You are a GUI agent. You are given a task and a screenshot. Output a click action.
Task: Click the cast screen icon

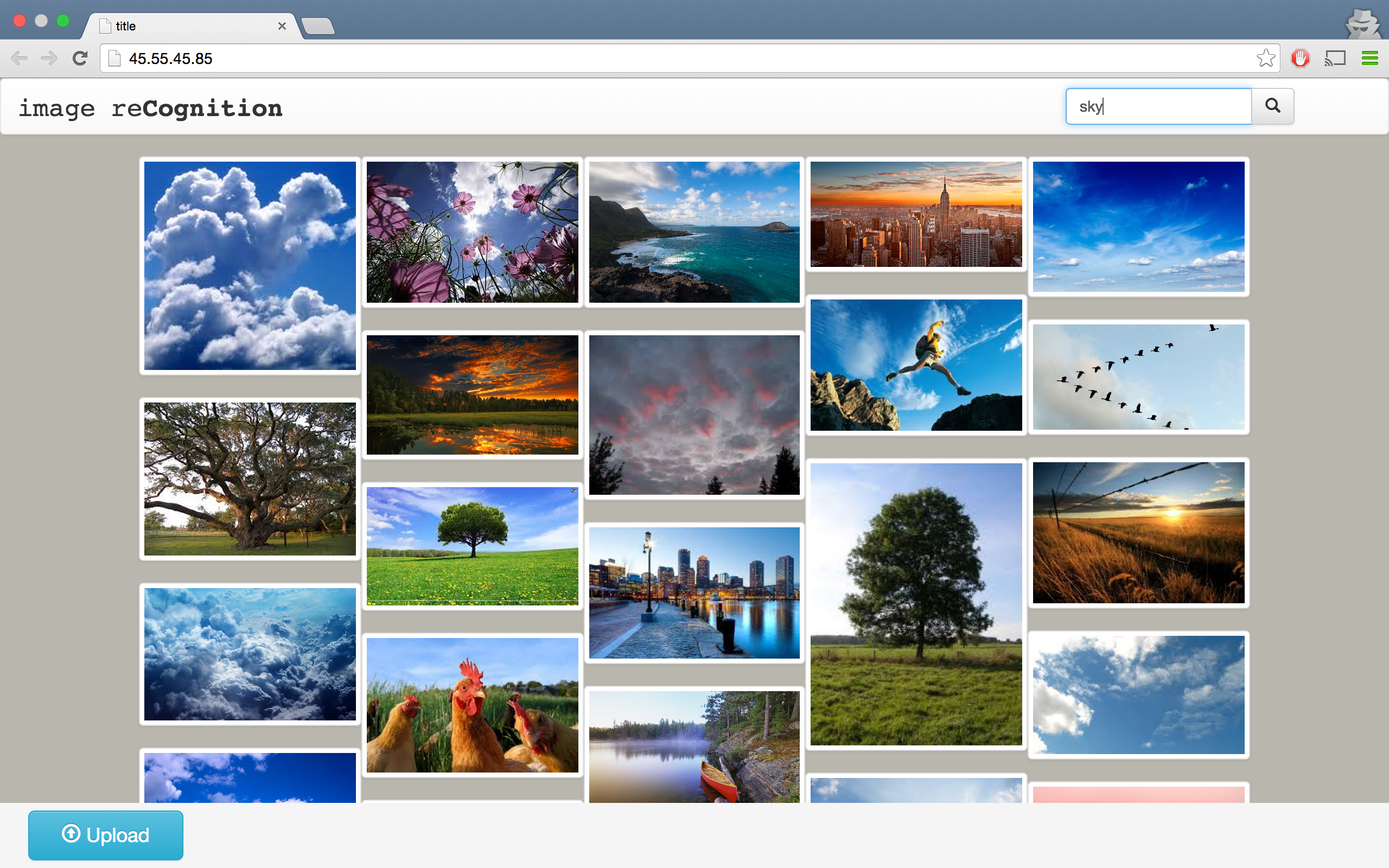pyautogui.click(x=1335, y=59)
